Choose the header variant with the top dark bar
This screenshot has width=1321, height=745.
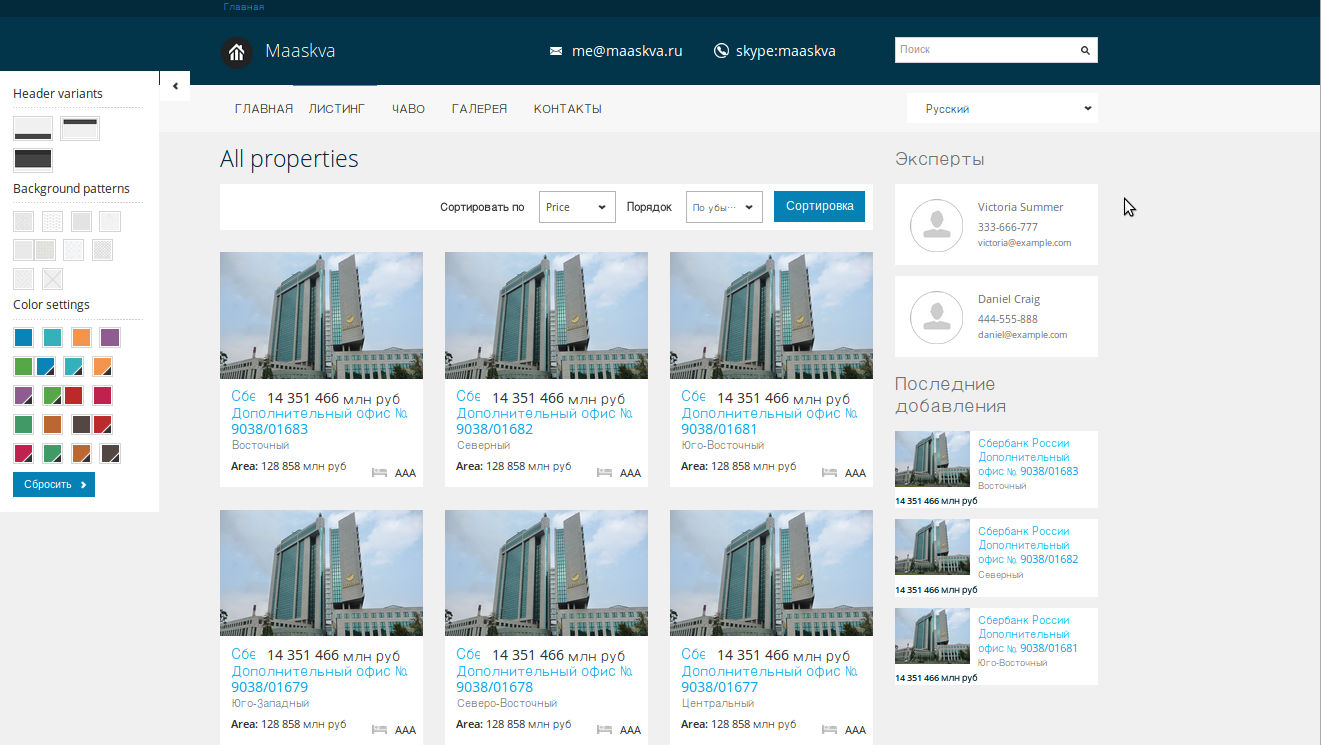(80, 129)
